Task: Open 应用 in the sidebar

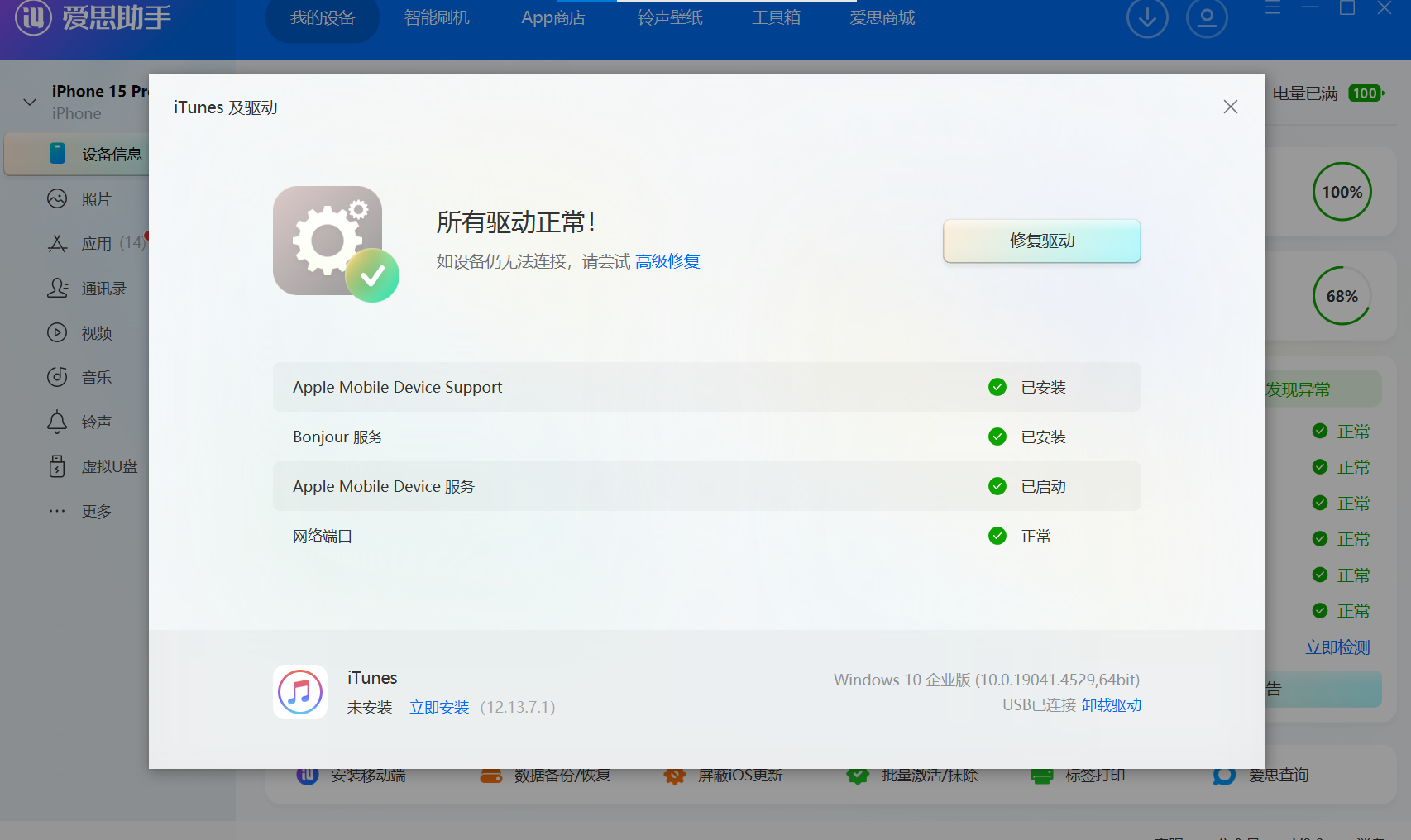Action: (x=96, y=243)
